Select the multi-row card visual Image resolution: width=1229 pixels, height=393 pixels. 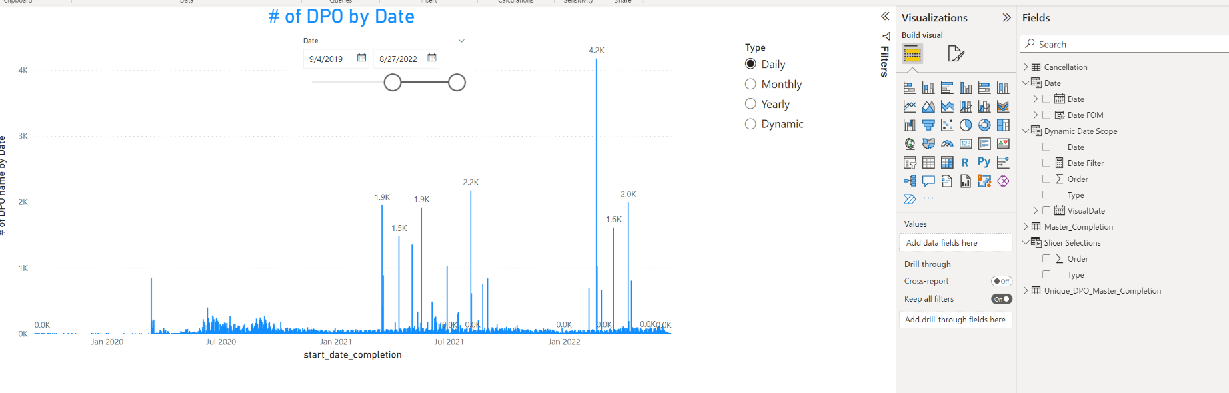pos(984,143)
